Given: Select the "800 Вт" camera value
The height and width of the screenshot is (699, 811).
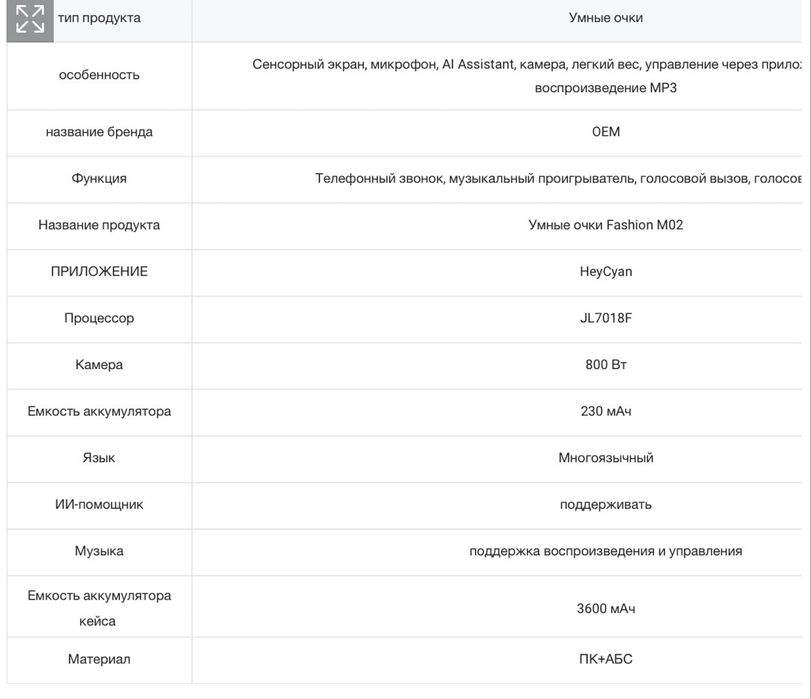Looking at the screenshot, I should pos(605,365).
